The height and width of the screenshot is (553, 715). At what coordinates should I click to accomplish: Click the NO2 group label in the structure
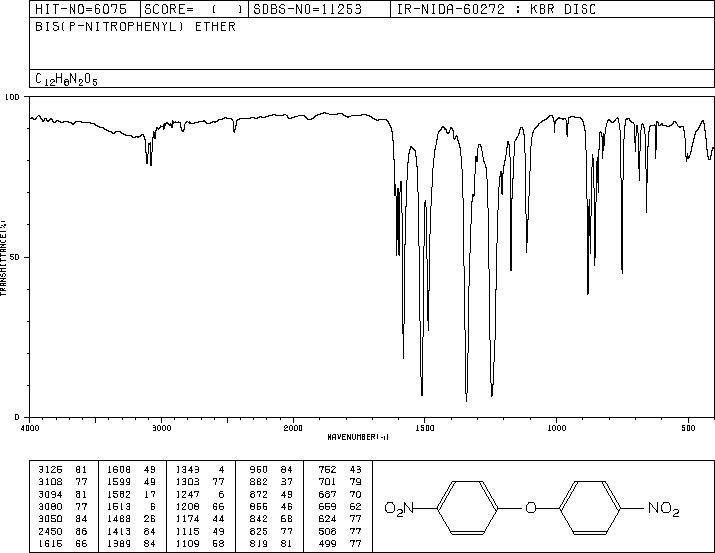coord(664,508)
